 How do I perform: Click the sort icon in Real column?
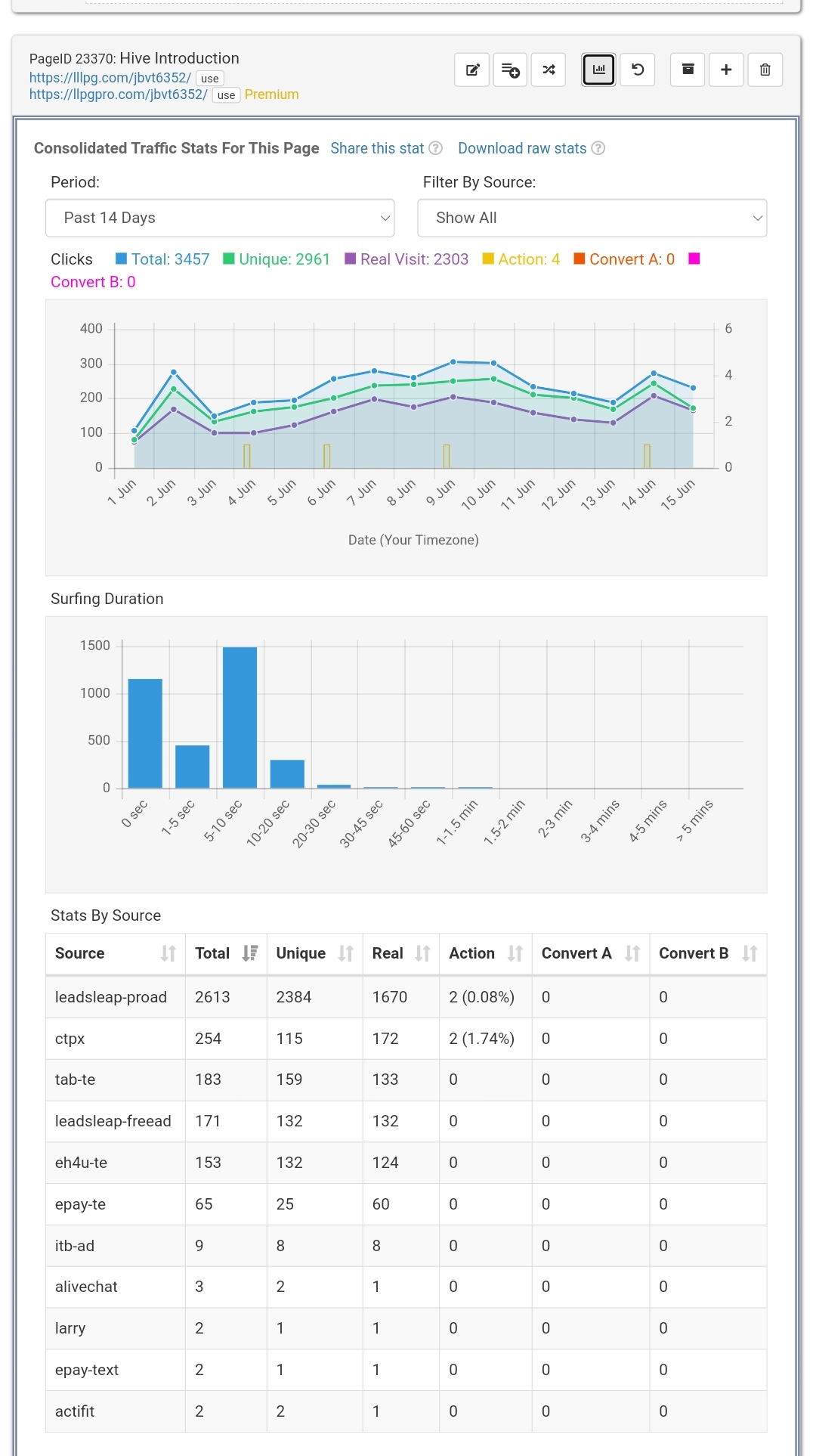coord(423,954)
